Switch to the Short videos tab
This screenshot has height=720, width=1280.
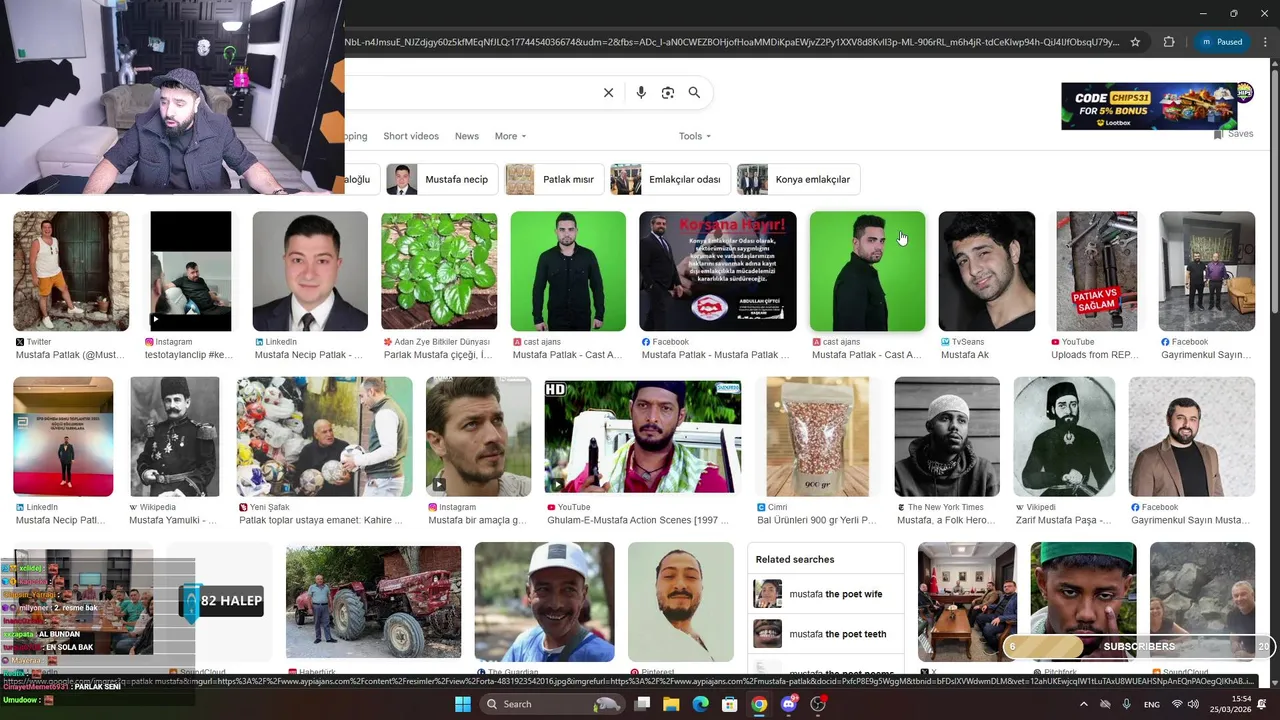(411, 136)
